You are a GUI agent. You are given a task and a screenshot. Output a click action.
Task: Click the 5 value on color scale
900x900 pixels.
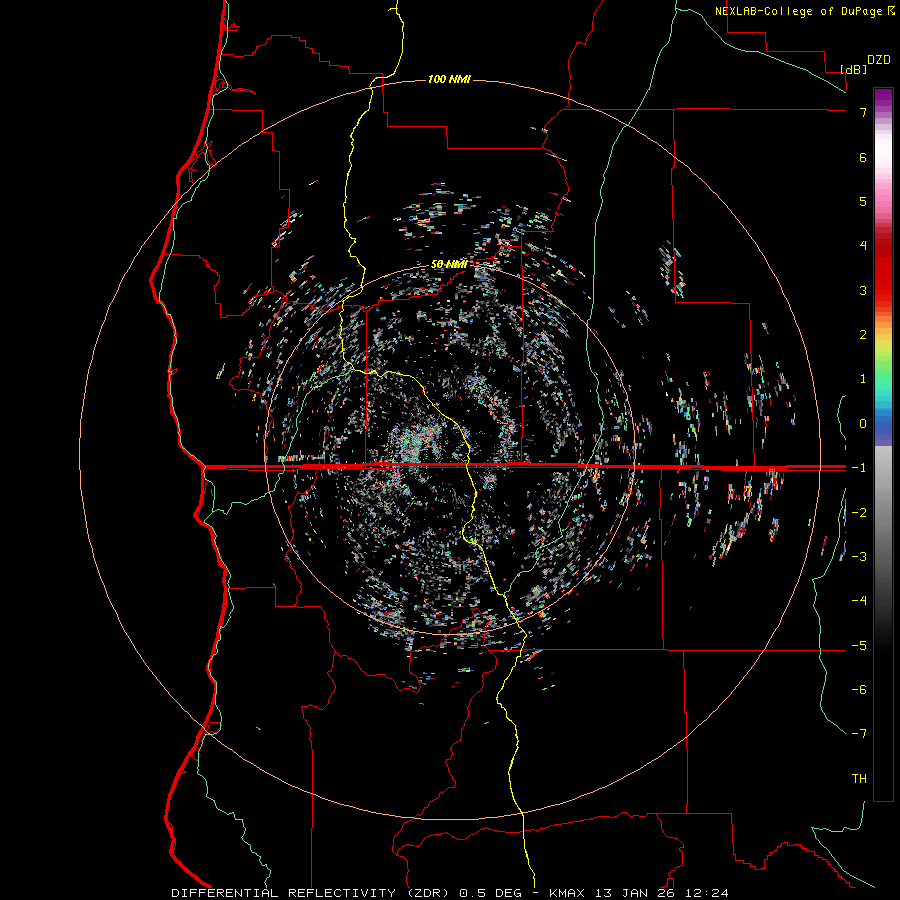coord(863,201)
